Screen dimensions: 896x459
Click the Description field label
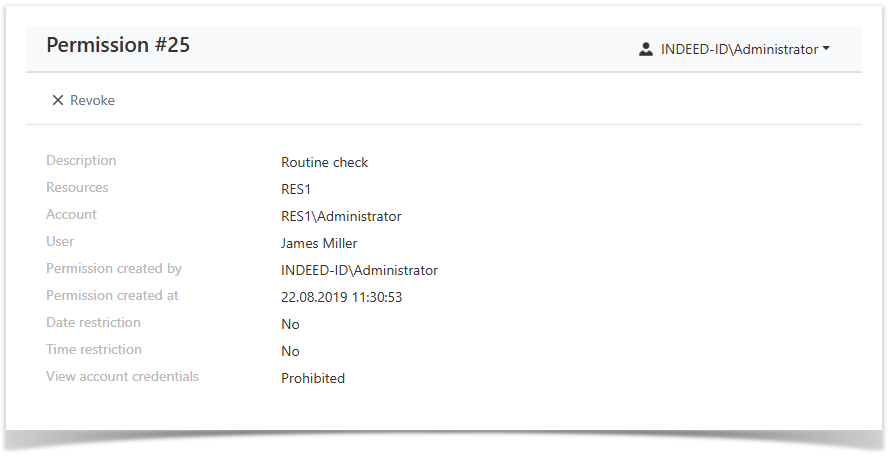click(81, 160)
